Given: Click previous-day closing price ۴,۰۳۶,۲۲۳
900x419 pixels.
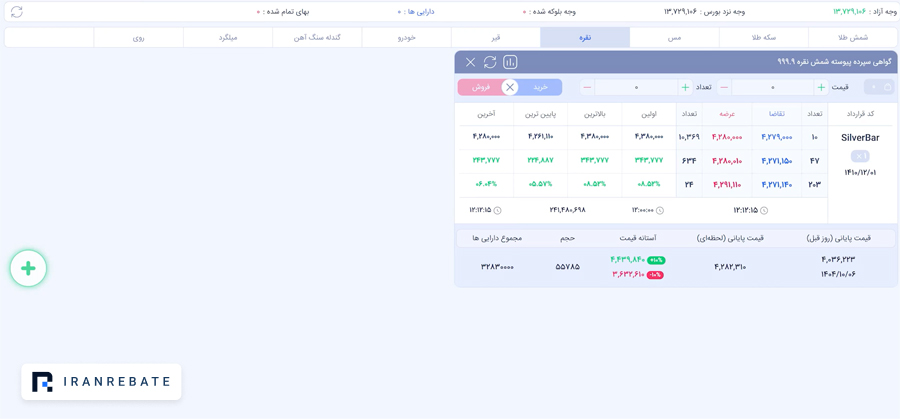Looking at the screenshot, I should (x=839, y=259).
